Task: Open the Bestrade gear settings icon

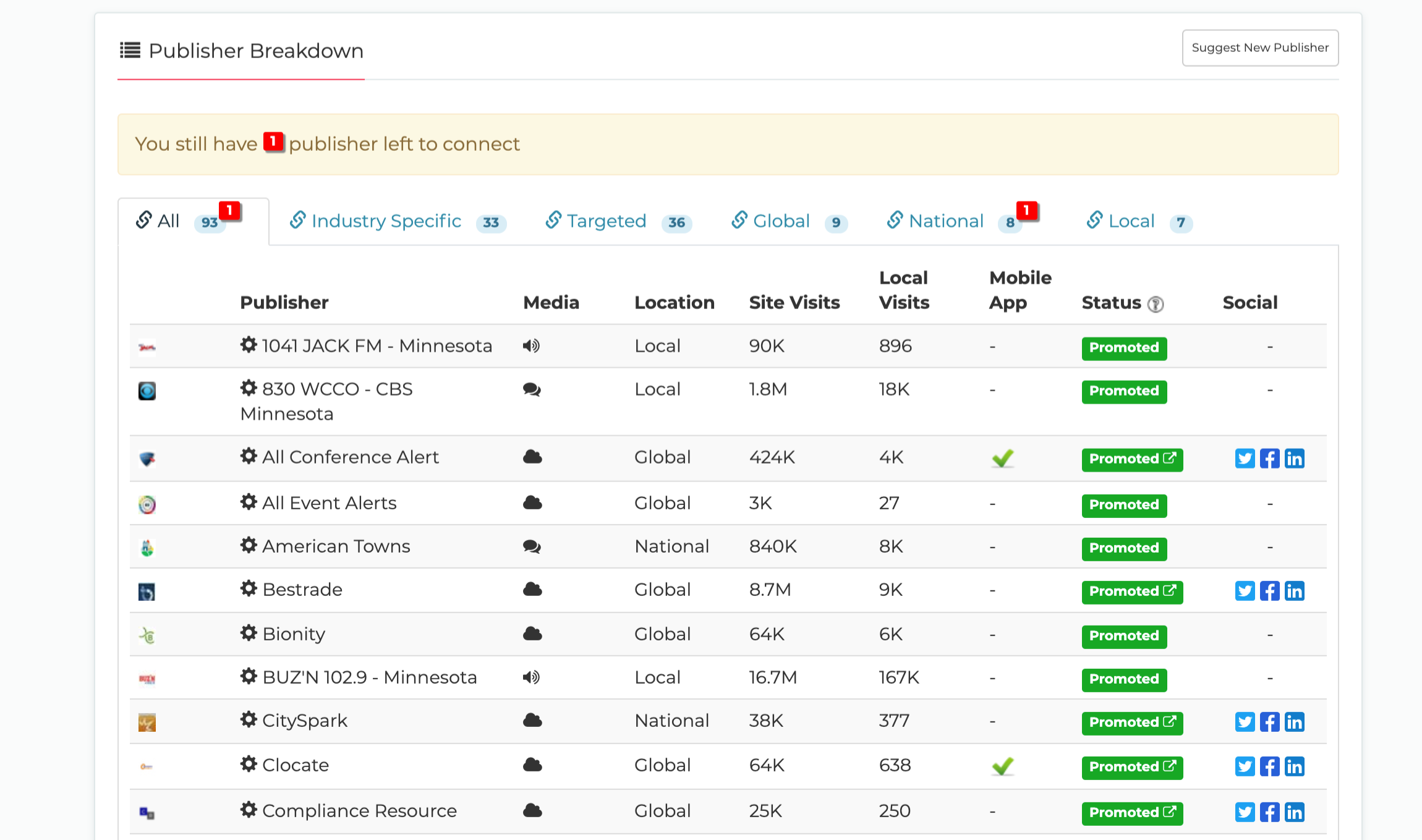Action: click(x=249, y=588)
